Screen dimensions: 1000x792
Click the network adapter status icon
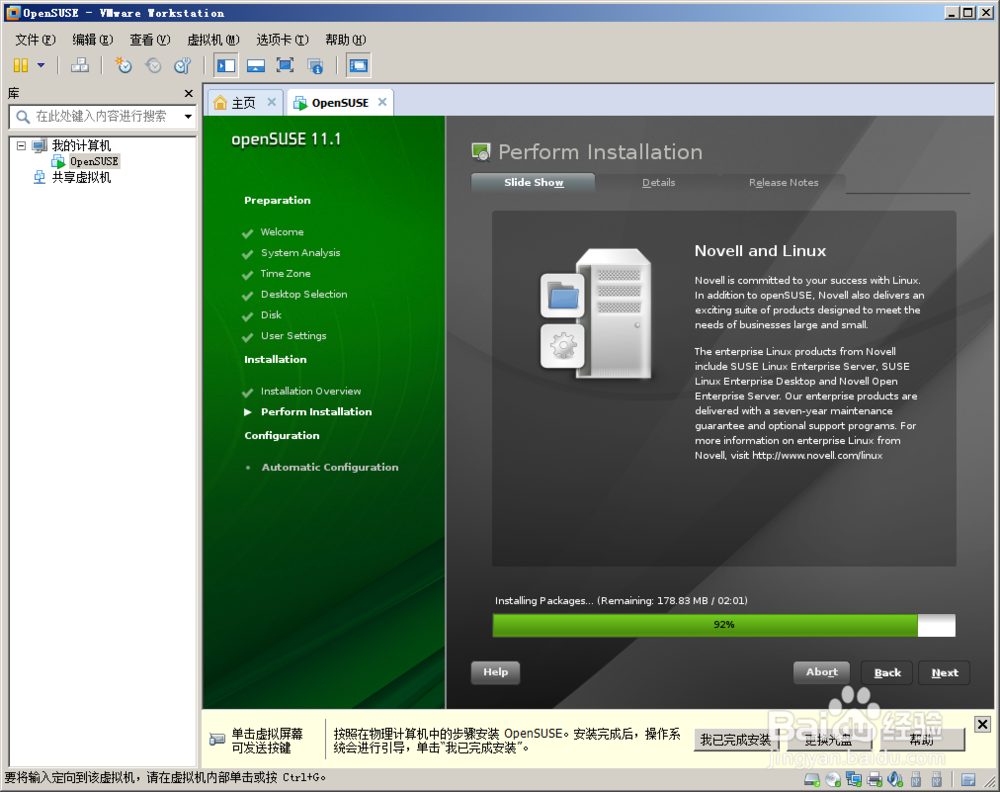click(x=854, y=779)
